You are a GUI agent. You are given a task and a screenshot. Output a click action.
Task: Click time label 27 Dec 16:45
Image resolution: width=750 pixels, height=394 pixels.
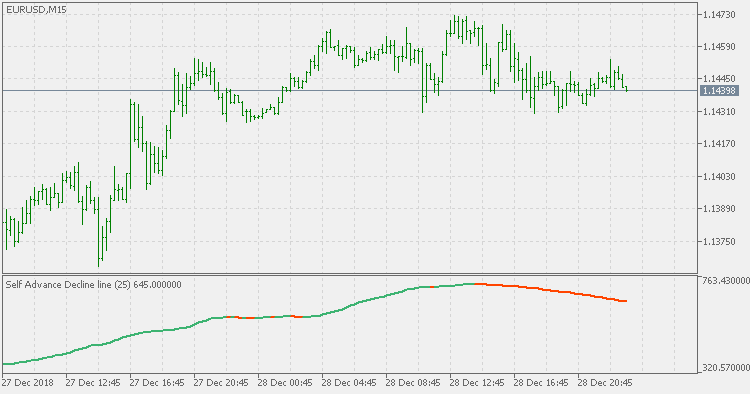click(x=157, y=383)
